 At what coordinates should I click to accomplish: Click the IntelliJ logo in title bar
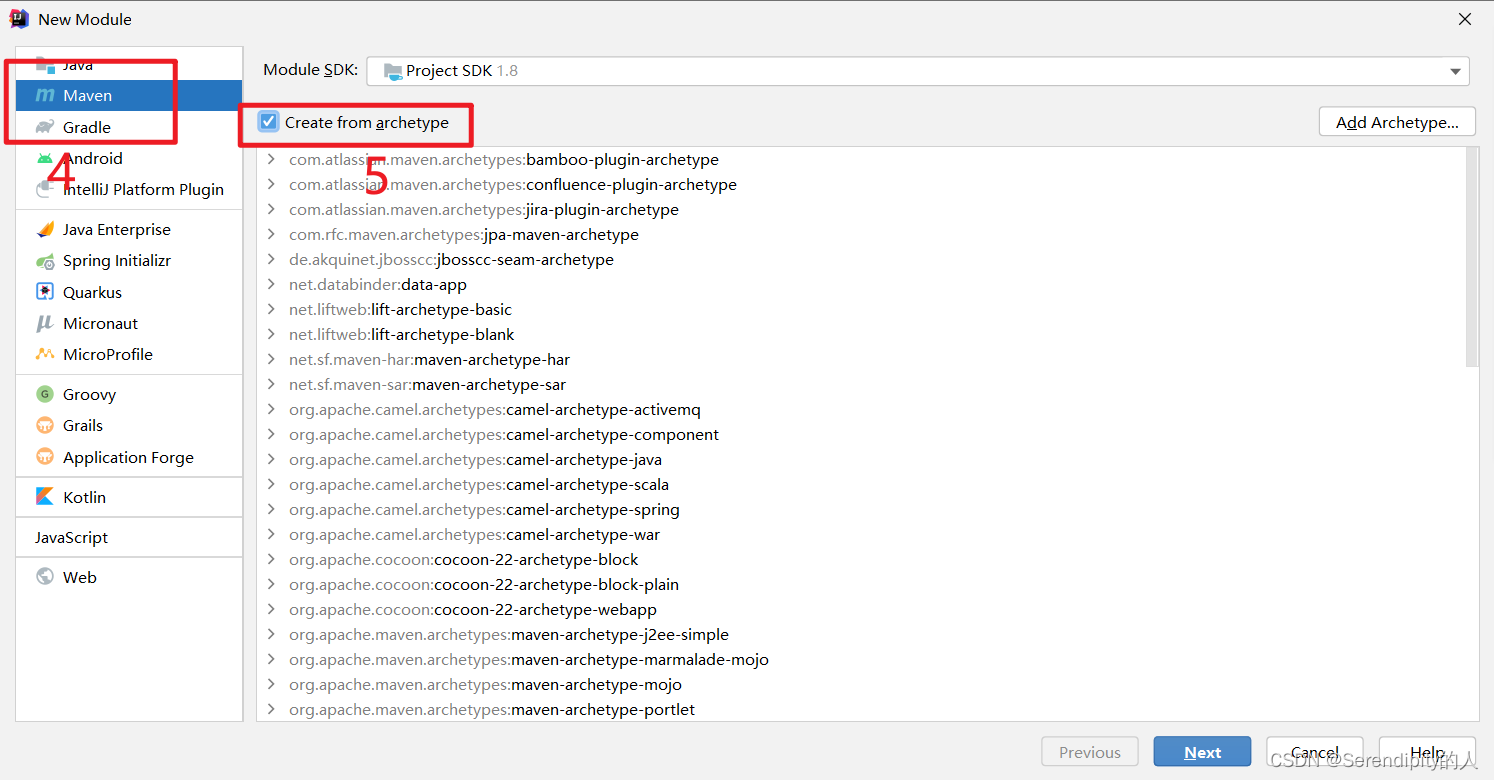19,19
